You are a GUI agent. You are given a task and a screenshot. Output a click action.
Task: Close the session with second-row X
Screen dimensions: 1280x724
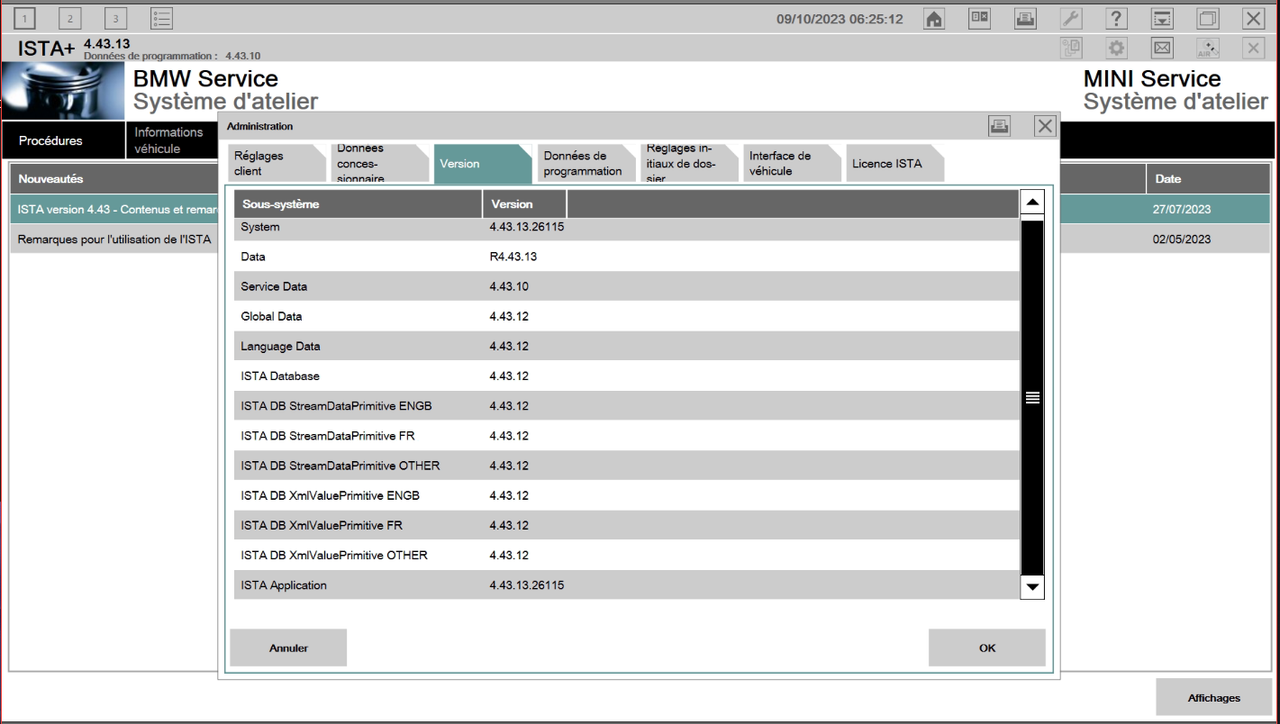click(x=1253, y=48)
